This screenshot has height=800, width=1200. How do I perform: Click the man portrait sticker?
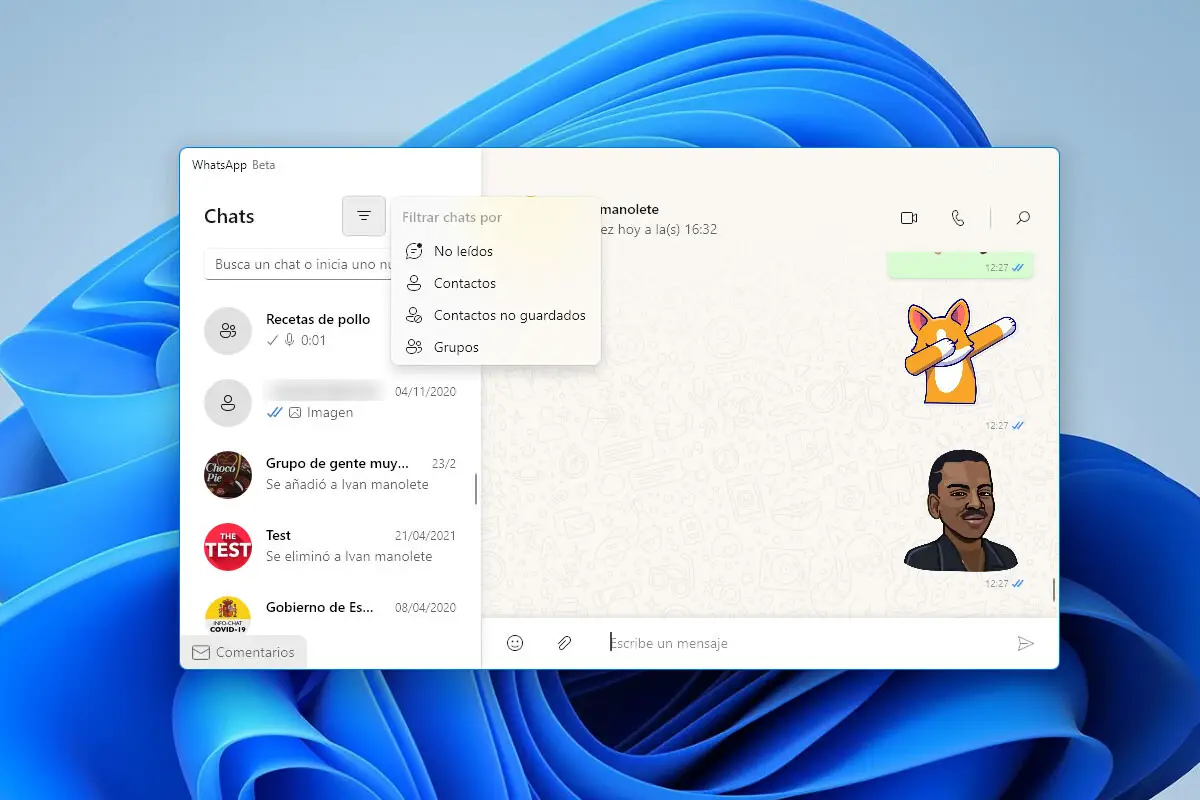pos(961,511)
